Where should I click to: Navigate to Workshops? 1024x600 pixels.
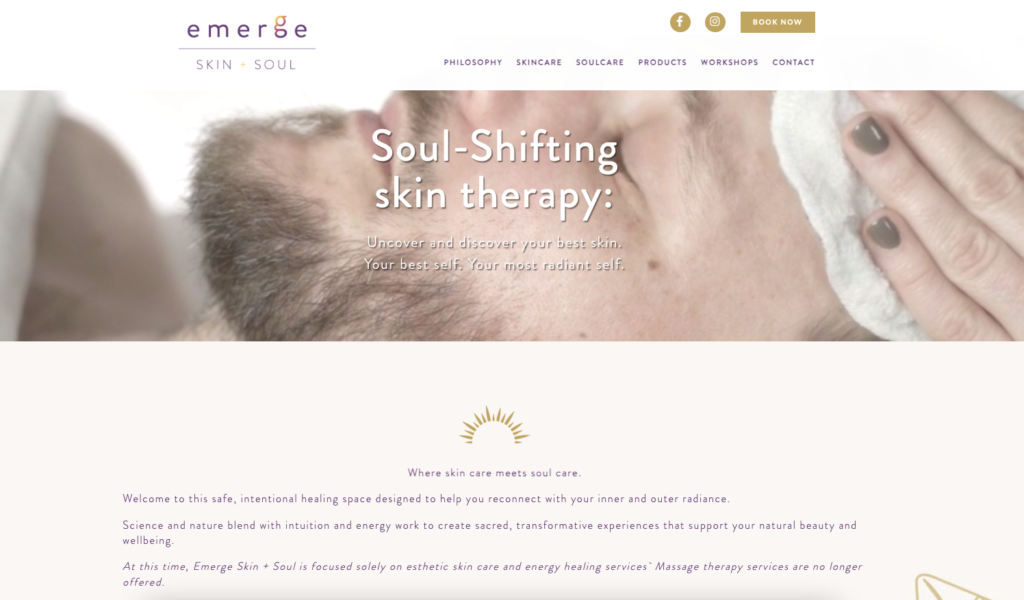[x=729, y=63]
